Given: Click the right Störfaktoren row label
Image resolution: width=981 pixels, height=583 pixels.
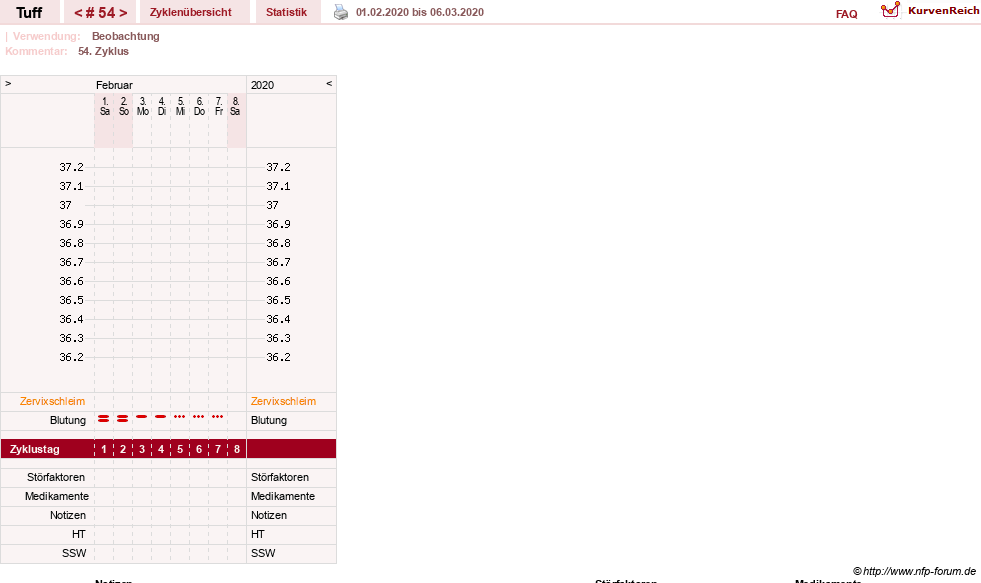Looking at the screenshot, I should click(x=280, y=477).
